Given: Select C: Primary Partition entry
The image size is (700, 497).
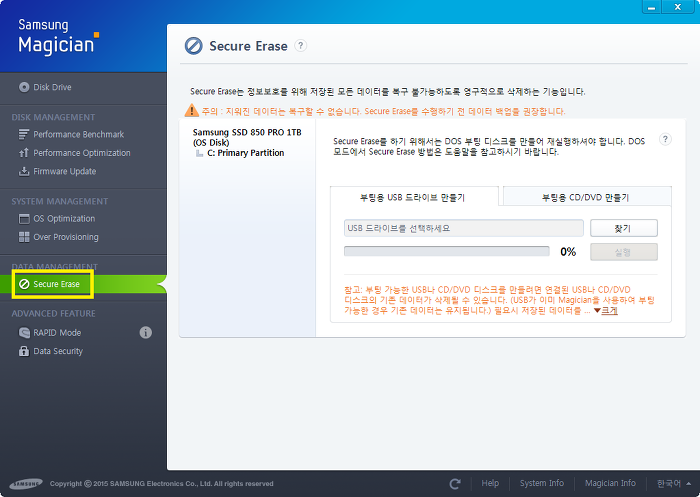Looking at the screenshot, I should click(x=245, y=153).
